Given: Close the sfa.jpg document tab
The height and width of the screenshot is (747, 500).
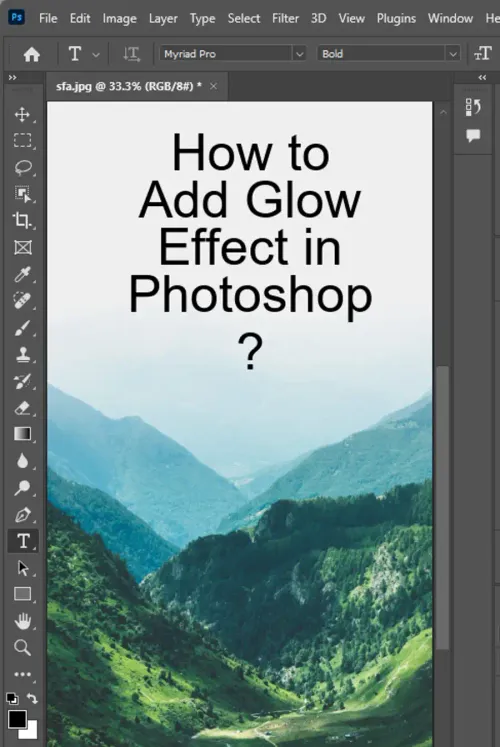Looking at the screenshot, I should (213, 86).
